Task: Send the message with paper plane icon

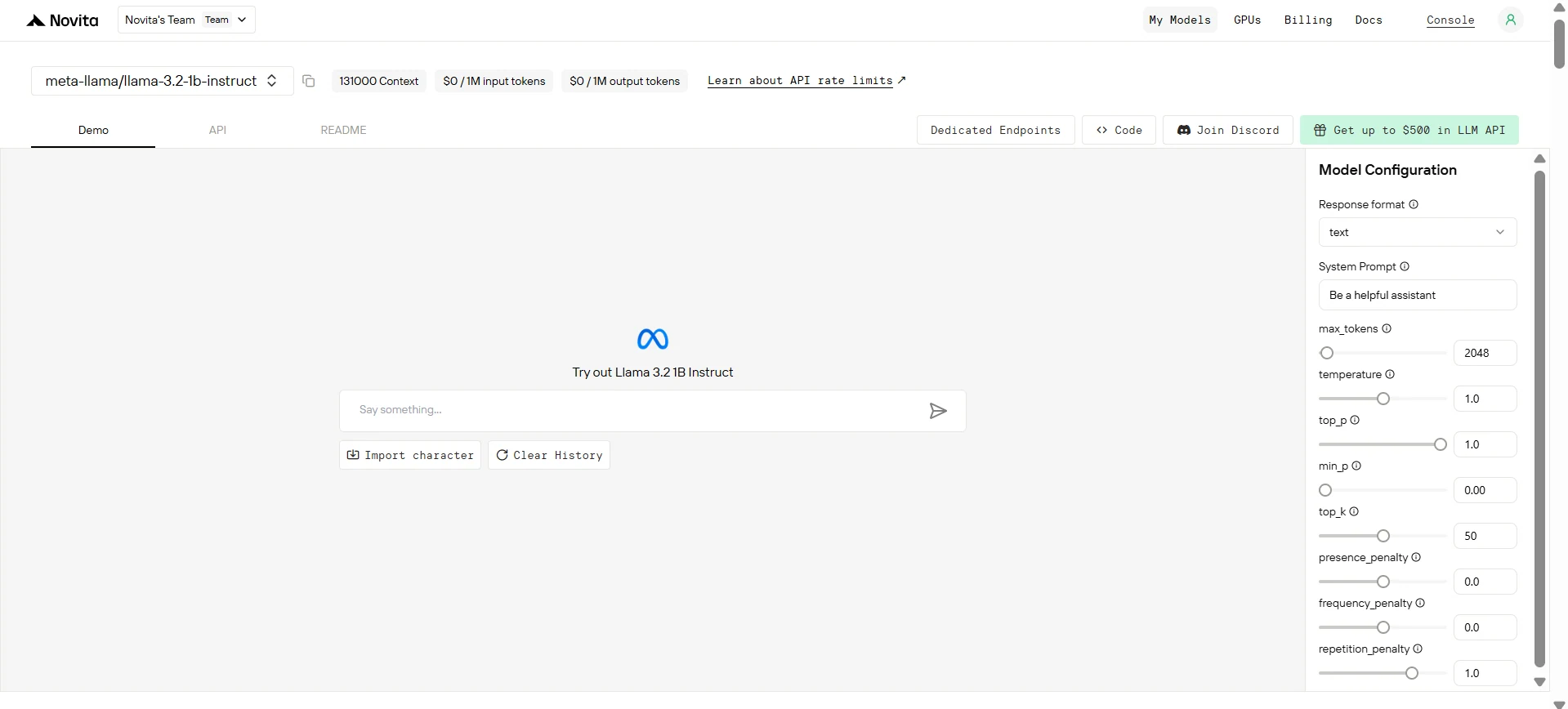Action: click(x=938, y=411)
